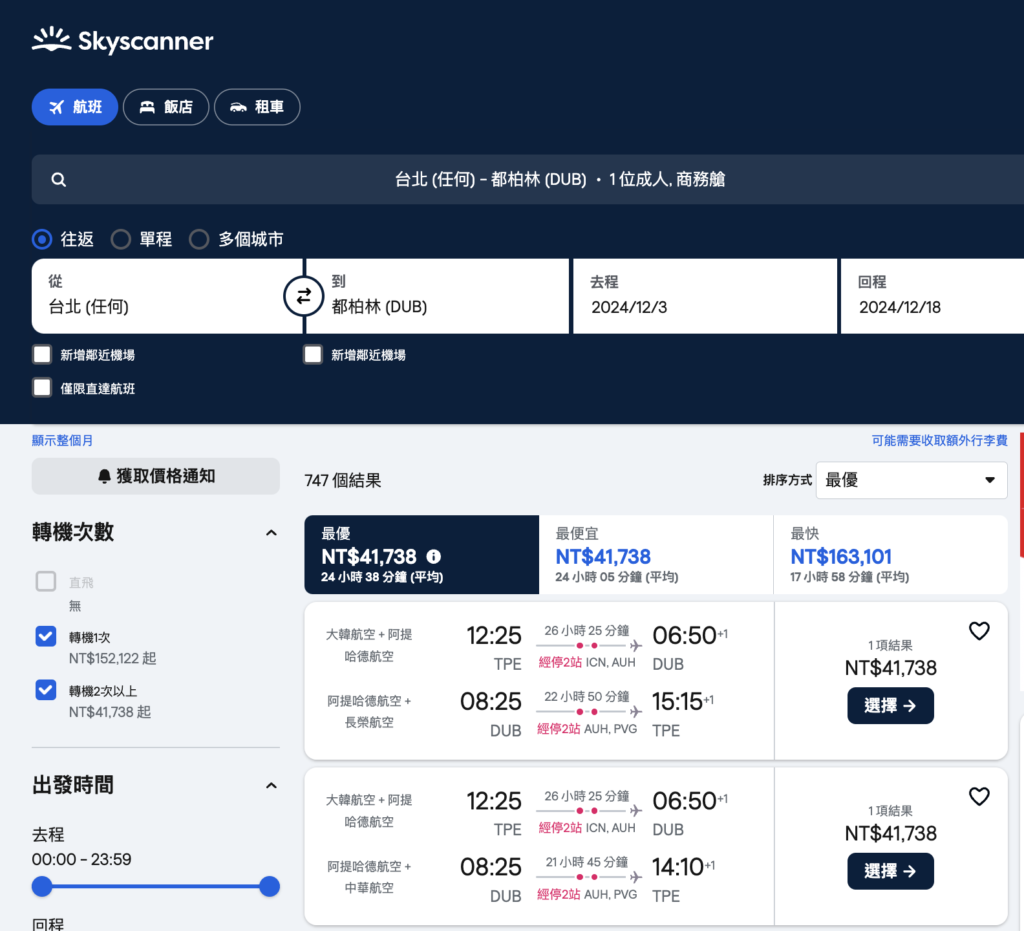Screen dimensions: 1024x931
Task: Swap origin and destination arrows icon
Action: [304, 296]
